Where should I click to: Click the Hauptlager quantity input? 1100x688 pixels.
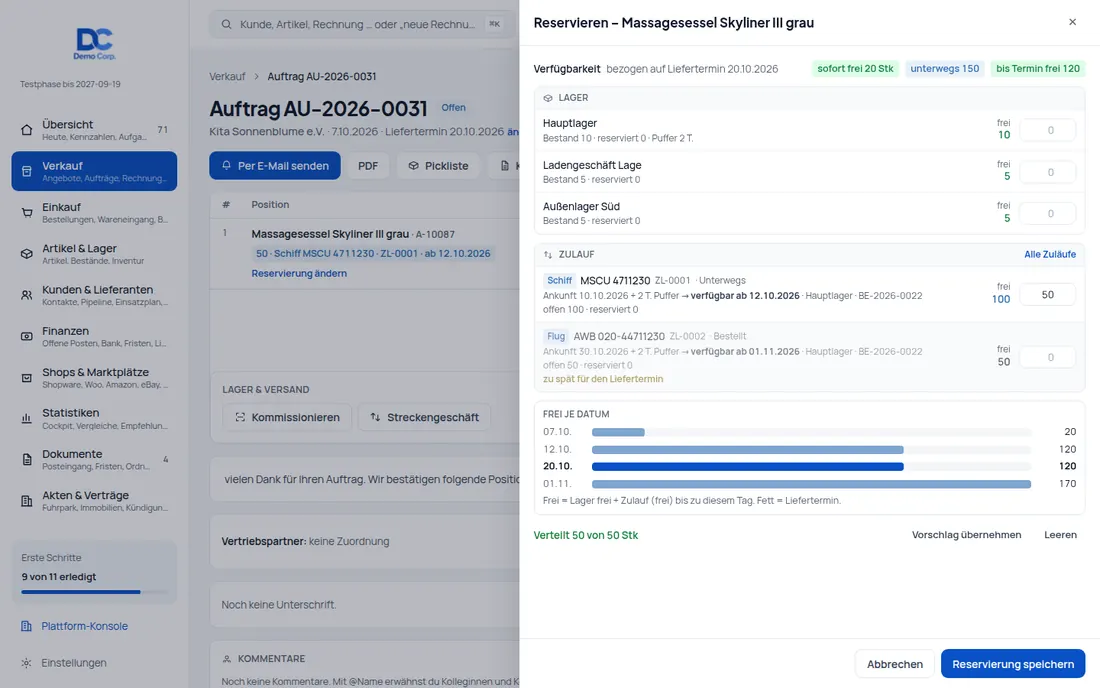1049,130
